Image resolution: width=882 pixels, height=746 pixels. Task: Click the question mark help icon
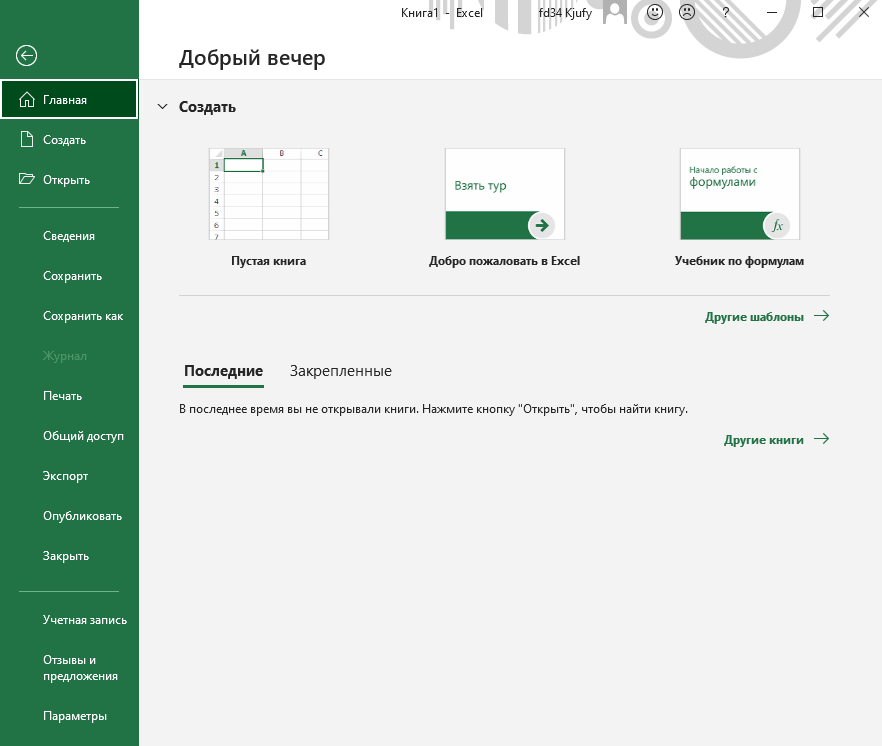click(x=725, y=13)
